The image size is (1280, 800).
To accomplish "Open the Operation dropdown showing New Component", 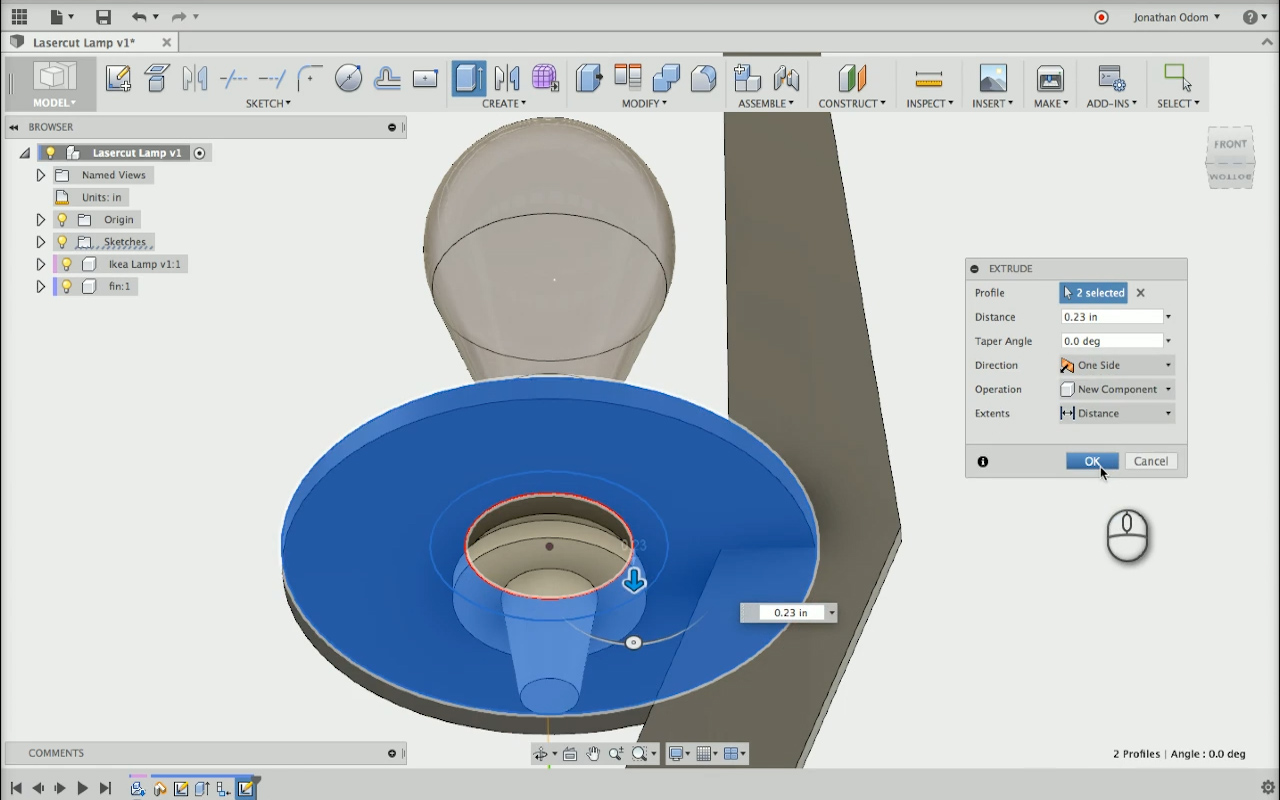I will click(x=1116, y=389).
